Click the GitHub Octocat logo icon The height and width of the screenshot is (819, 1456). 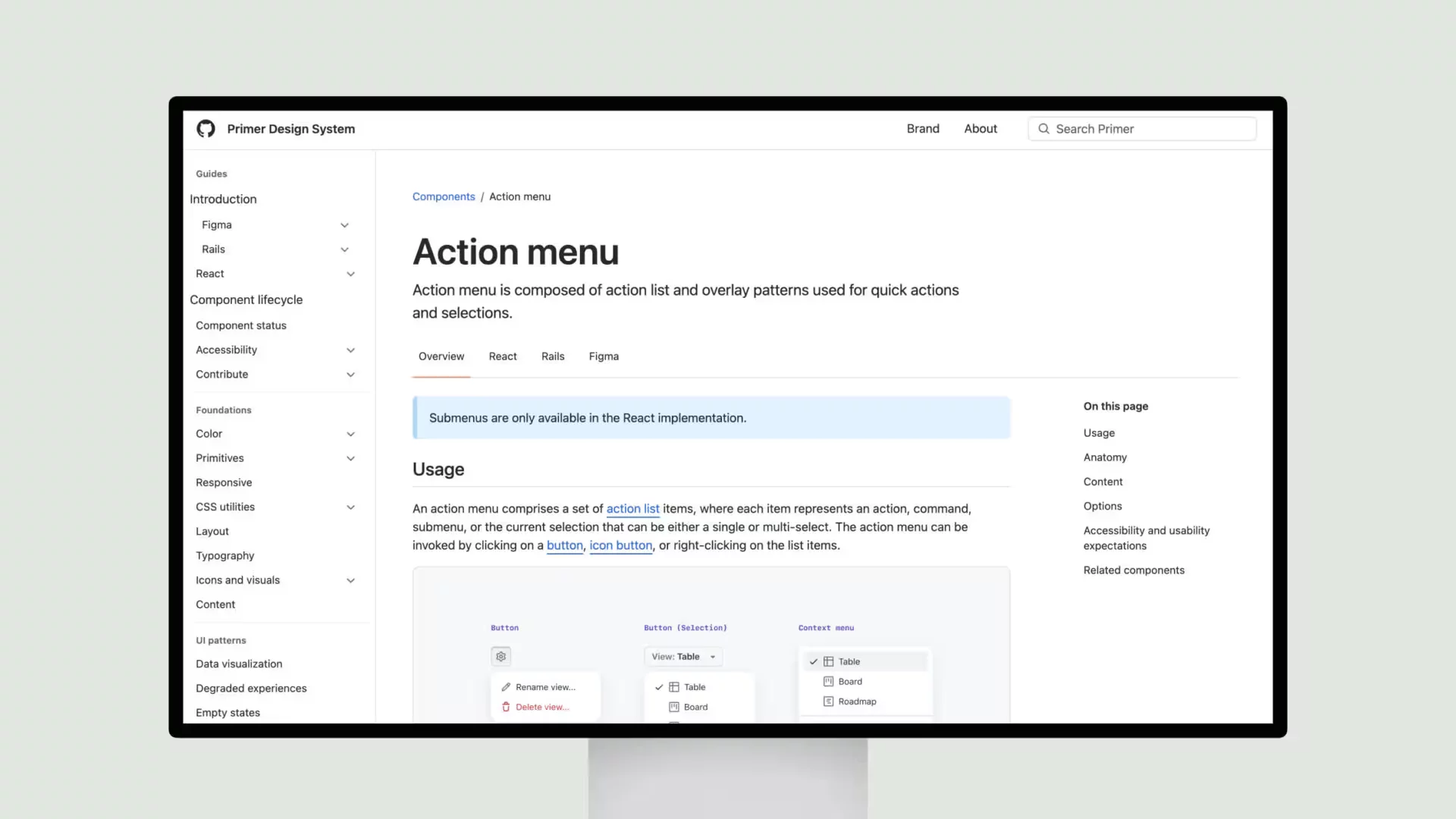click(x=206, y=129)
